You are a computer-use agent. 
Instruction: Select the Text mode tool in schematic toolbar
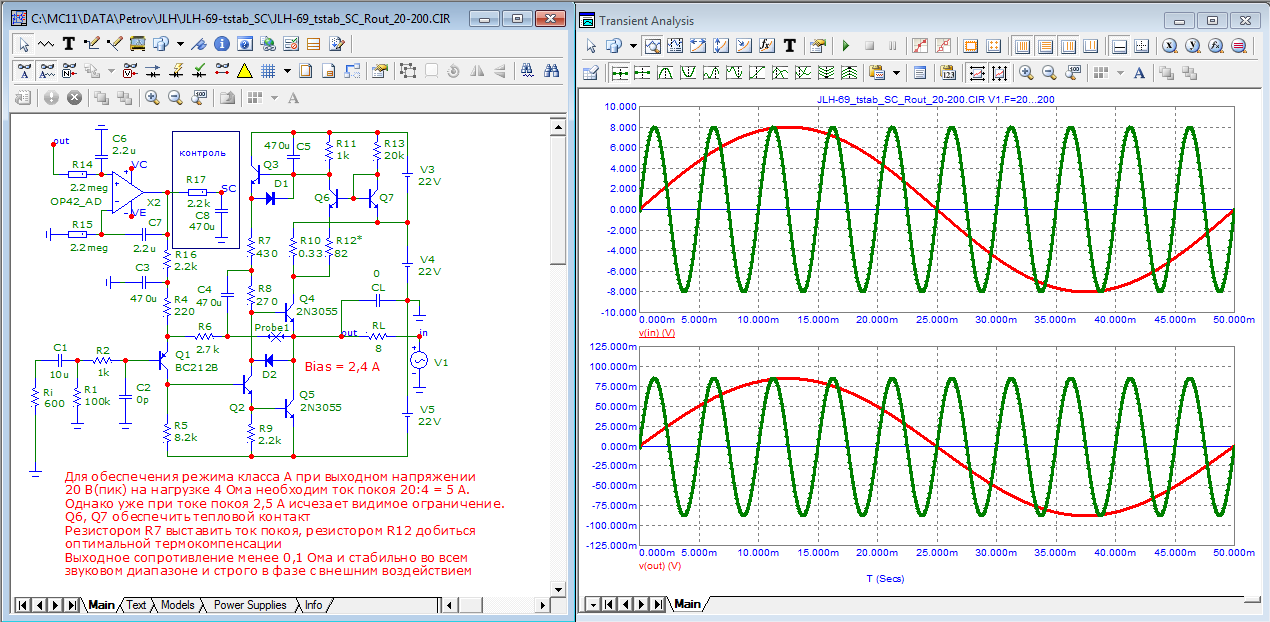pos(69,44)
